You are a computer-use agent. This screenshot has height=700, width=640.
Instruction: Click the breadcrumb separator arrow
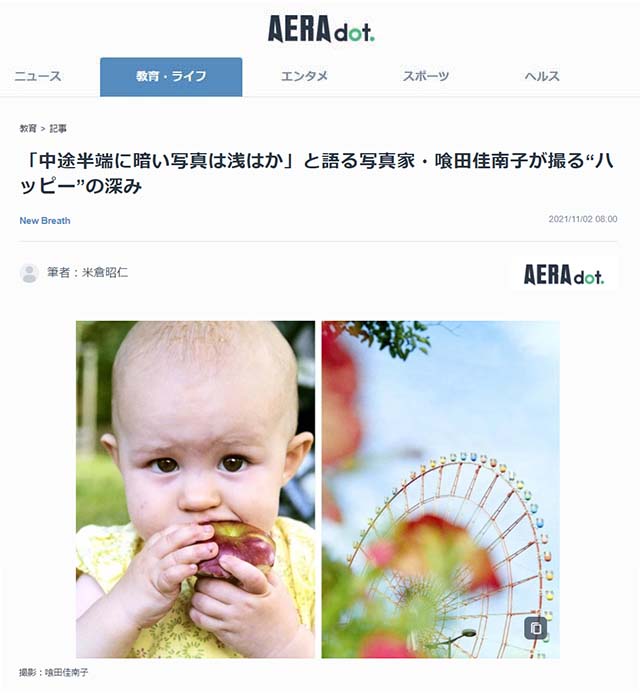[x=43, y=129]
